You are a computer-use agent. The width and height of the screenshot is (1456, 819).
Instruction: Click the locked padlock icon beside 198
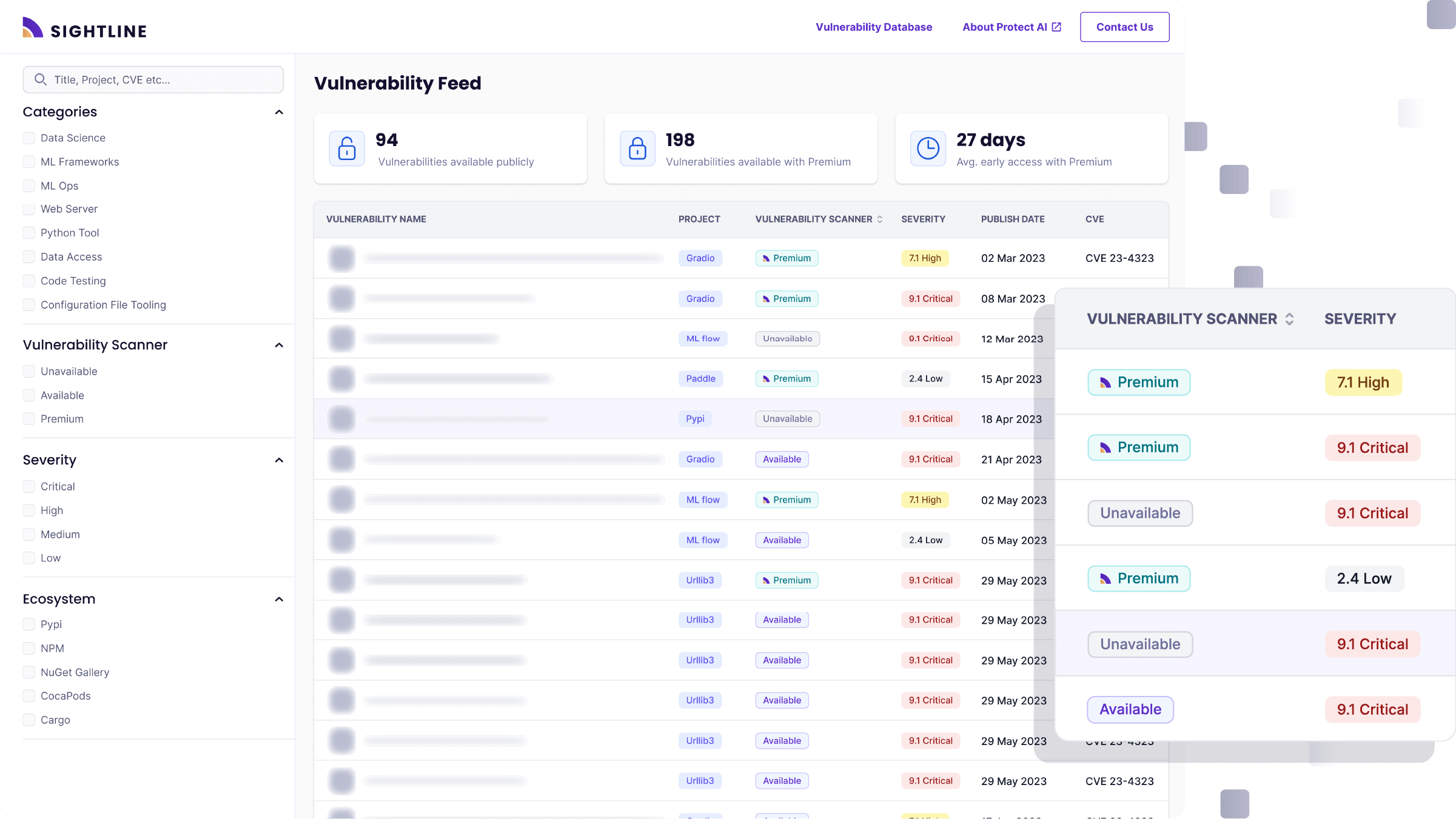click(637, 149)
